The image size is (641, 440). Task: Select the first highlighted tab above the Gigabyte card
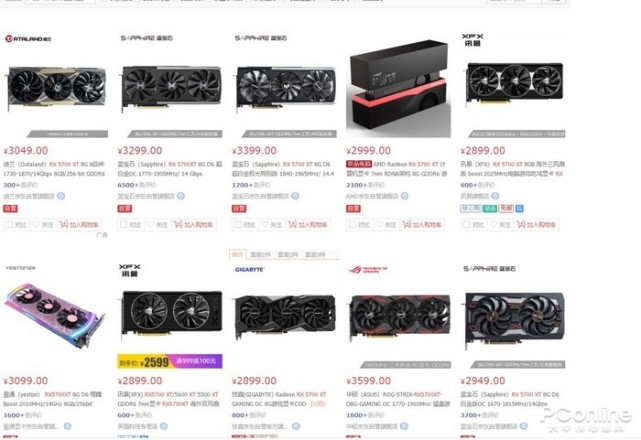pos(238,254)
